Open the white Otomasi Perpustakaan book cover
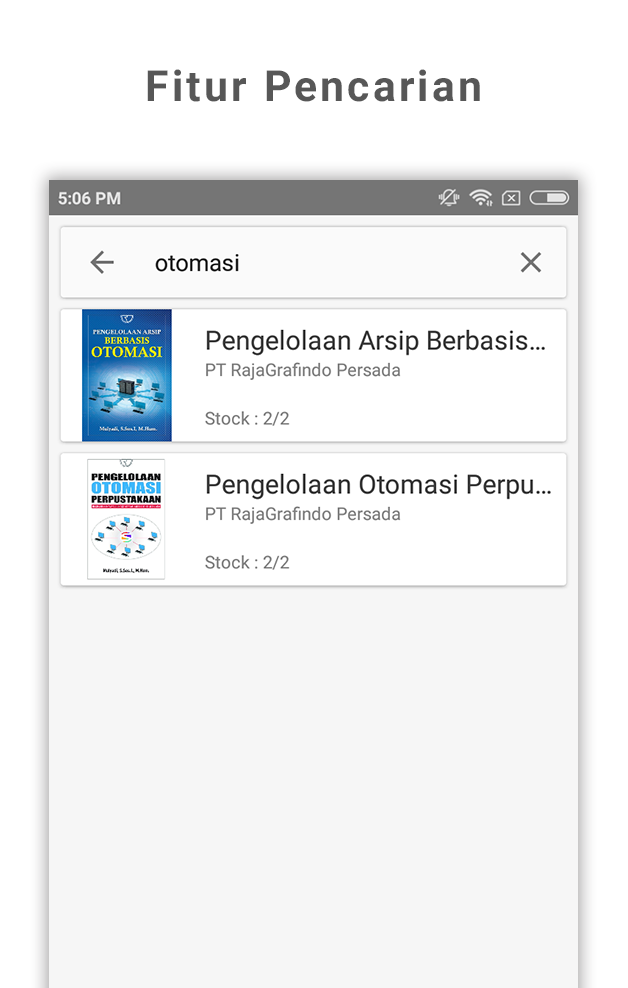The height and width of the screenshot is (988, 628). point(126,519)
